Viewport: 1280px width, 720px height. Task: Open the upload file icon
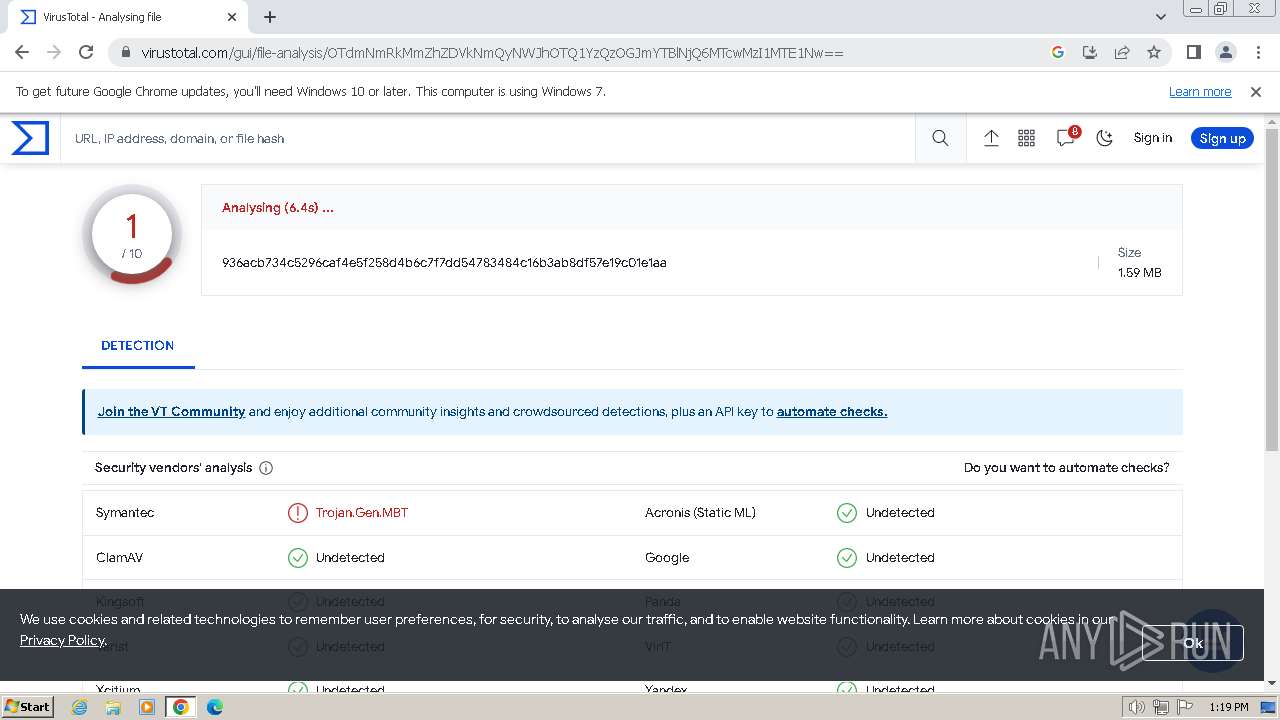click(991, 139)
